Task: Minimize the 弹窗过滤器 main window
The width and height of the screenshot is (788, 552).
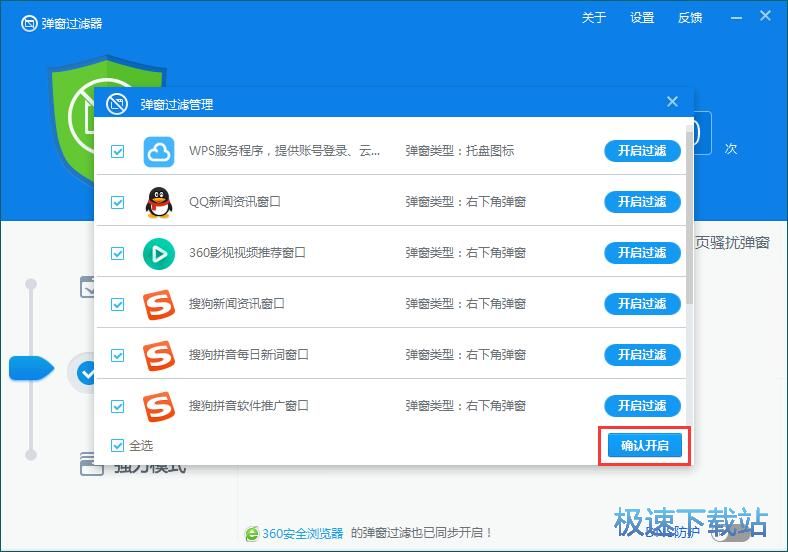Action: (736, 18)
